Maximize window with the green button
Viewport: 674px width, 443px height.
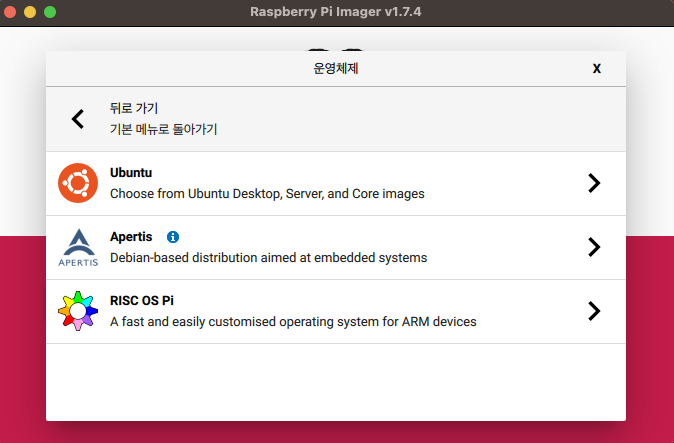pyautogui.click(x=50, y=12)
